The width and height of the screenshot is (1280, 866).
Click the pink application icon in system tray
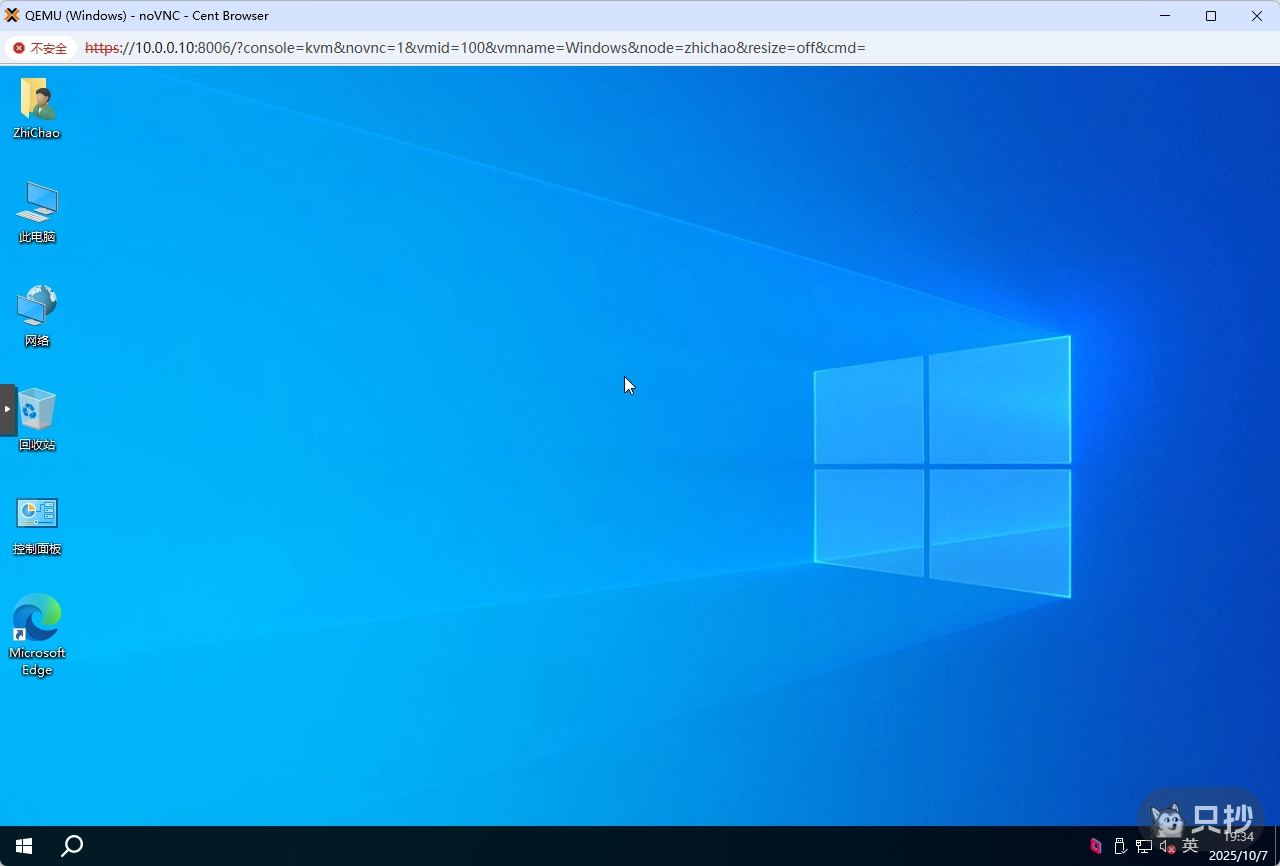[1095, 845]
